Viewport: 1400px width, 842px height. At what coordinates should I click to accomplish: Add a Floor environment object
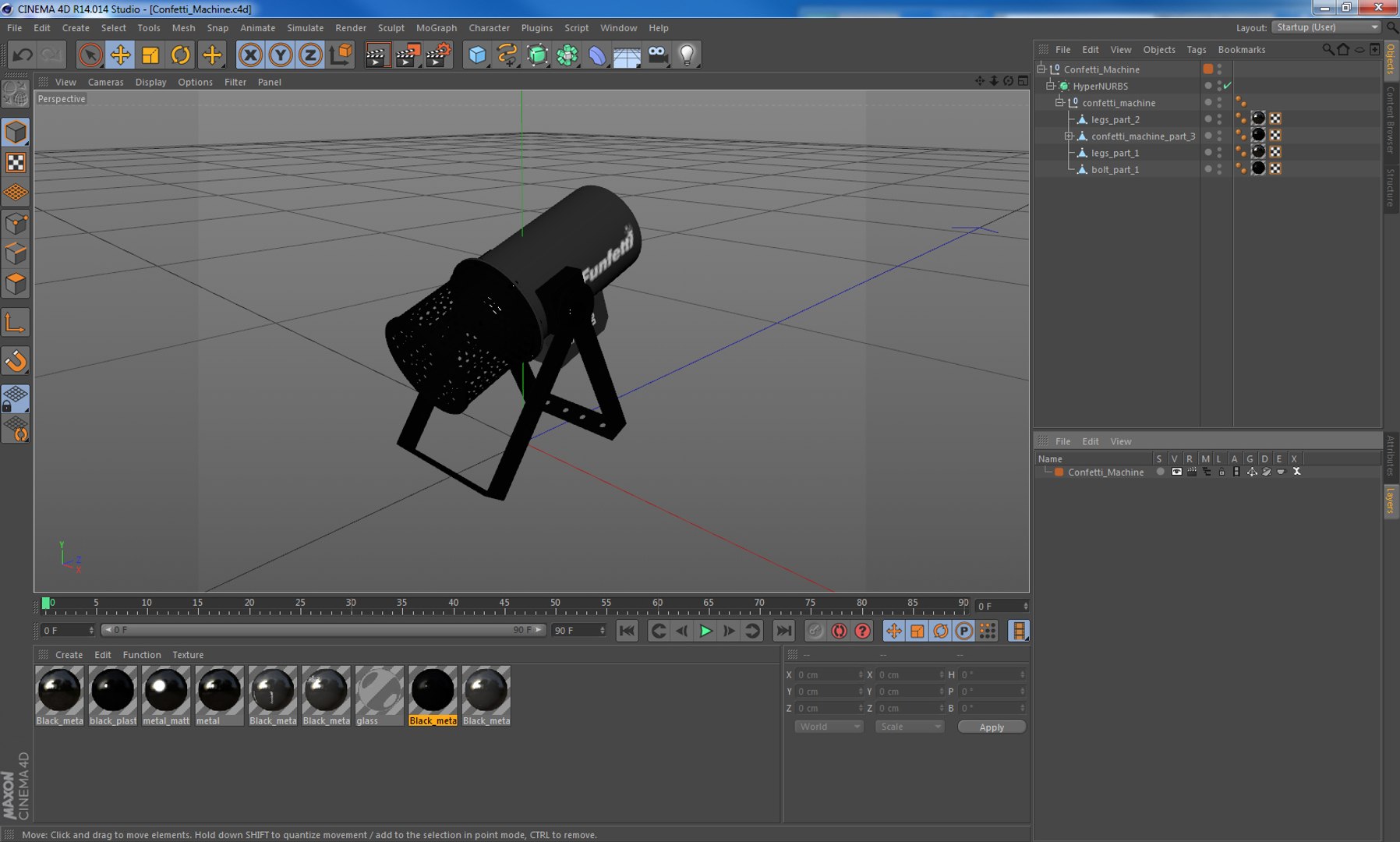(x=627, y=55)
